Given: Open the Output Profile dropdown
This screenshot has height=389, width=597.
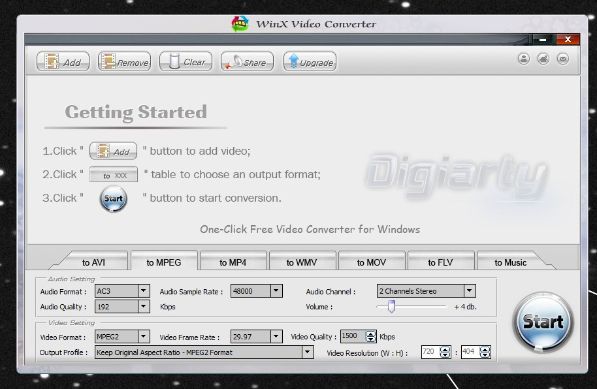Looking at the screenshot, I should coord(204,352).
